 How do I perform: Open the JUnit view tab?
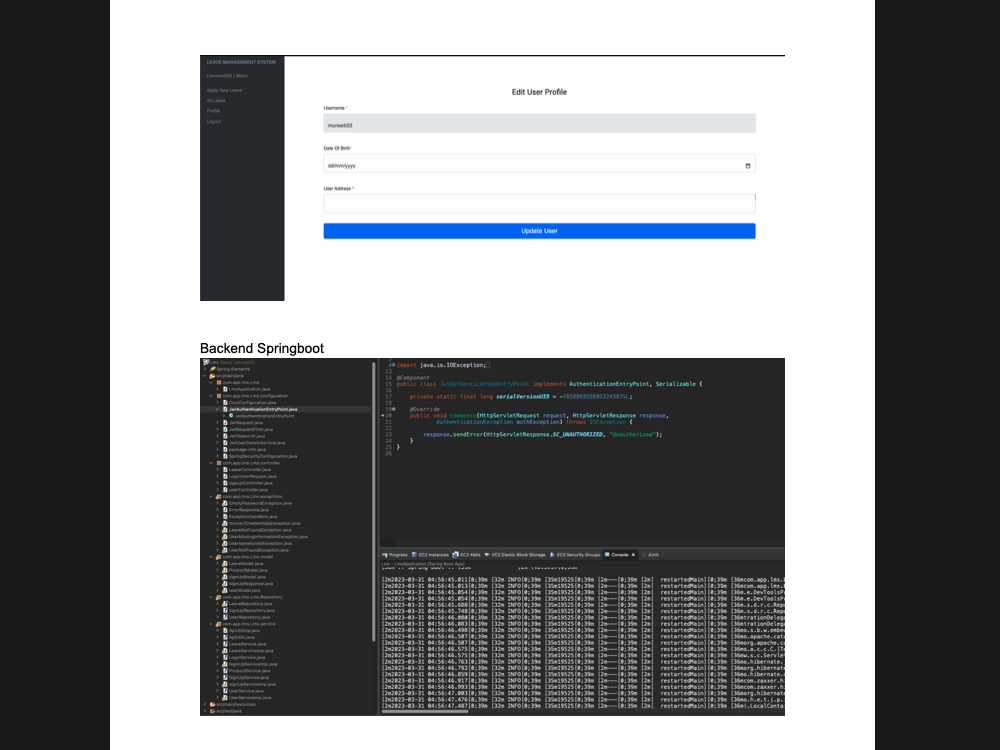[x=650, y=555]
